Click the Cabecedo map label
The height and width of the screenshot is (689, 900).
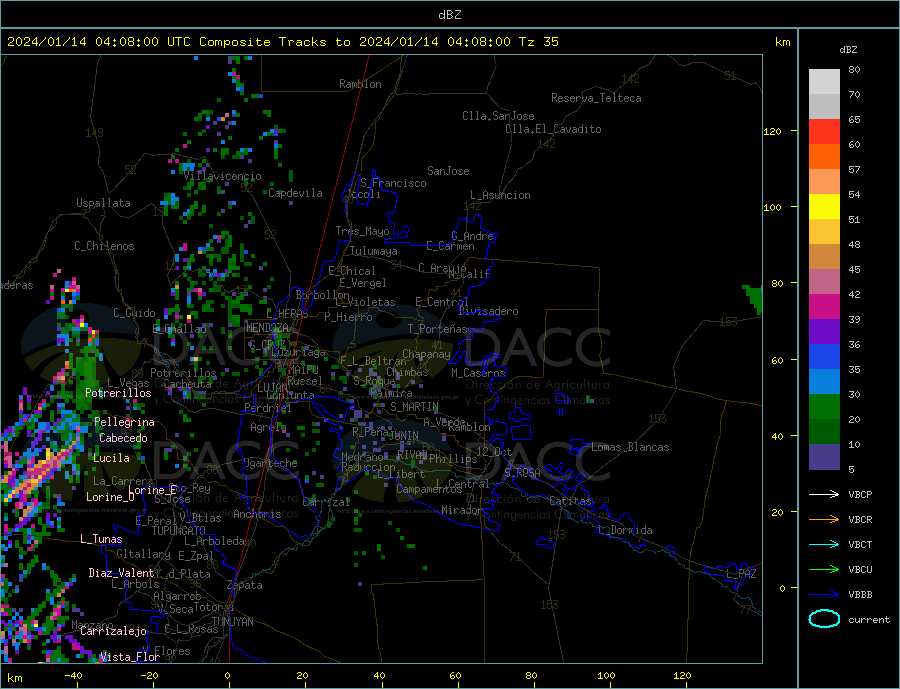[x=123, y=438]
